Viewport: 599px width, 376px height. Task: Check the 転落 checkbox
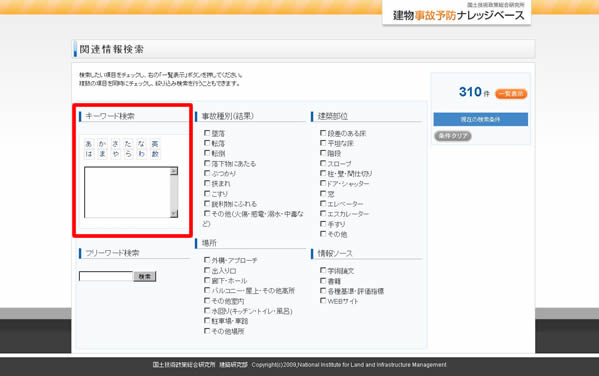[x=207, y=143]
